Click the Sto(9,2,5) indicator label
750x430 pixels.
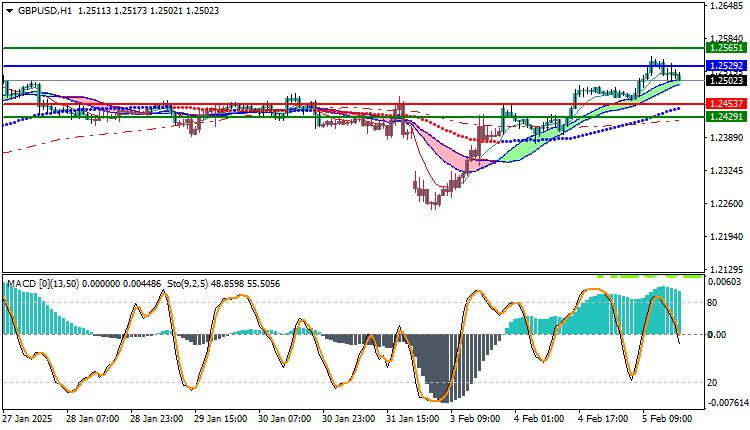click(x=187, y=284)
